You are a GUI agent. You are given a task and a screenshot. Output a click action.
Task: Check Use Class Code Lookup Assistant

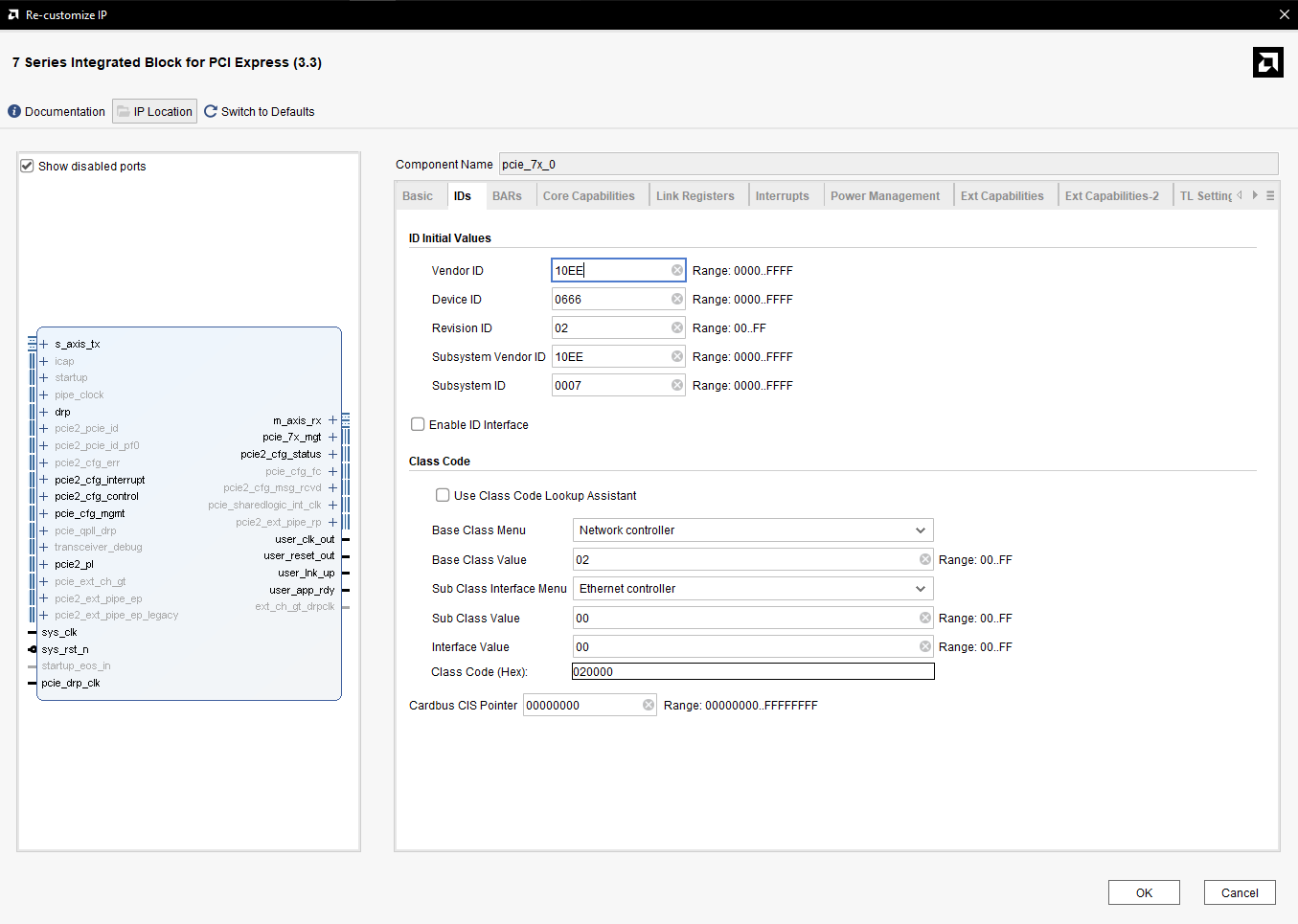(x=443, y=495)
